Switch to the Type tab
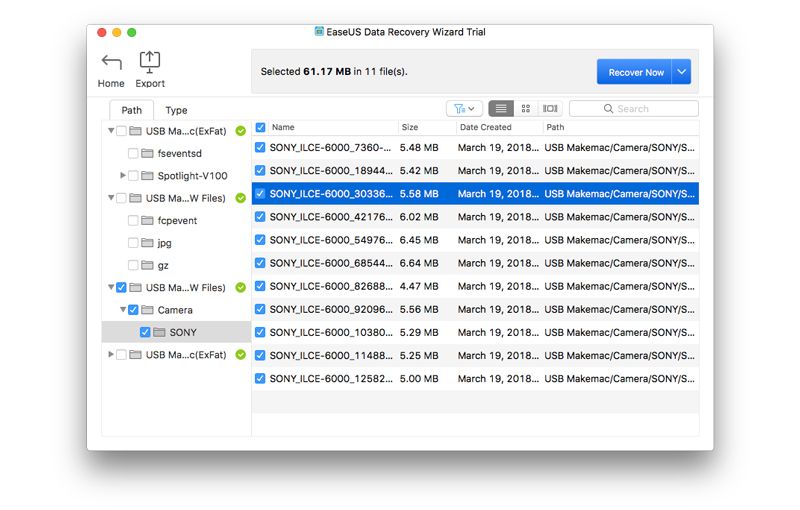Image resolution: width=800 pixels, height=510 pixels. click(176, 110)
